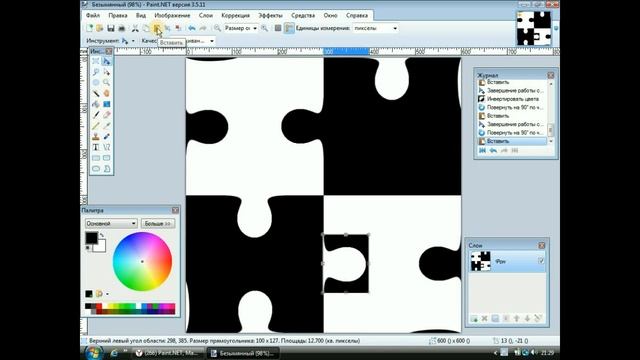Click the New image toolbar icon
The width and height of the screenshot is (640, 360).
[x=89, y=28]
